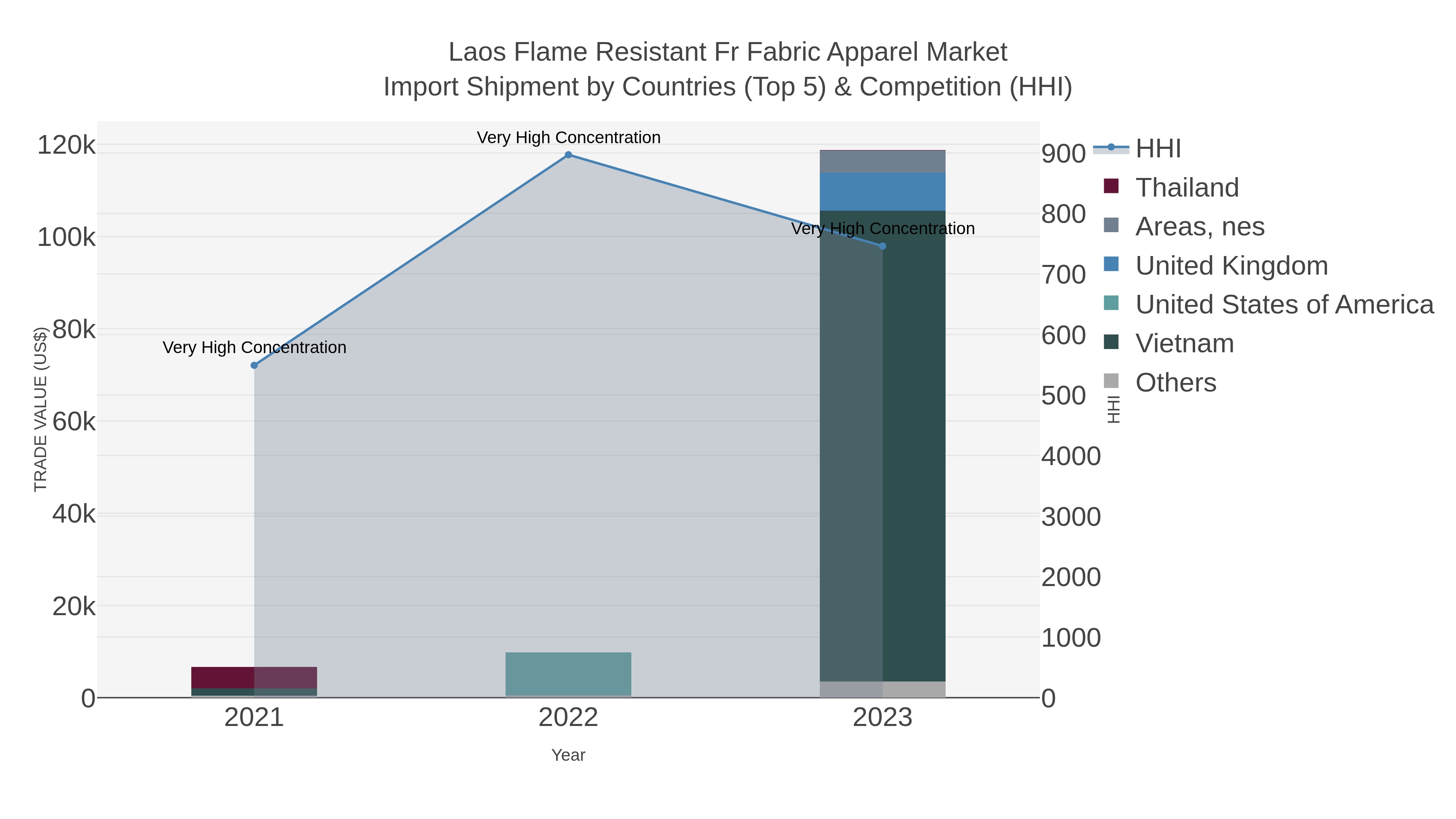
Task: Click the Others gray legend swatch
Action: click(x=1111, y=381)
